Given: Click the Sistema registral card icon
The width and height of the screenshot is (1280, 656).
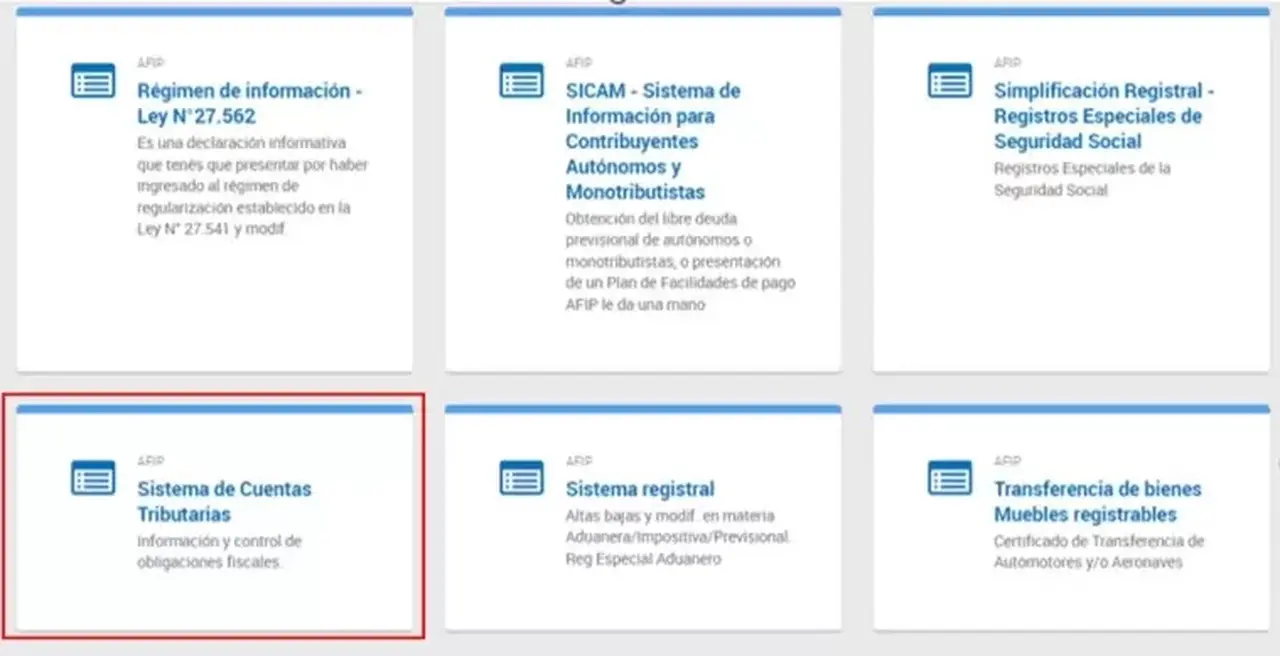Looking at the screenshot, I should click(x=521, y=478).
